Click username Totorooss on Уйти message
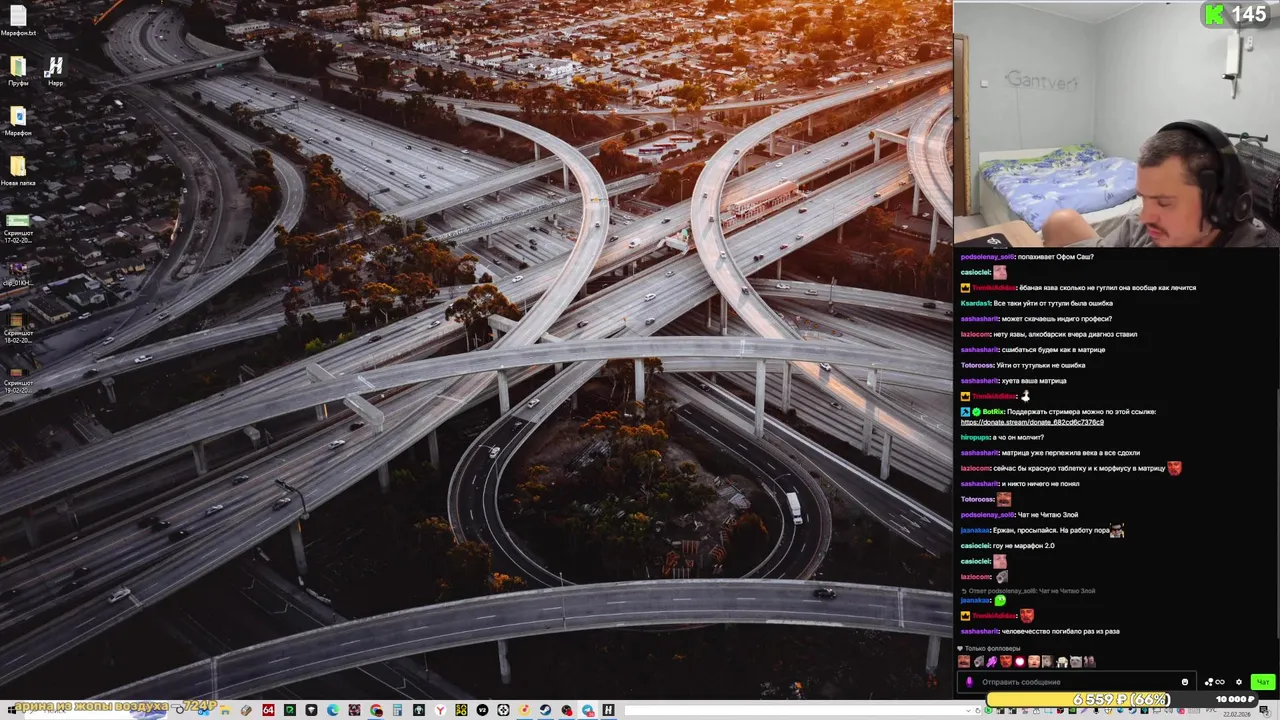 (977, 365)
